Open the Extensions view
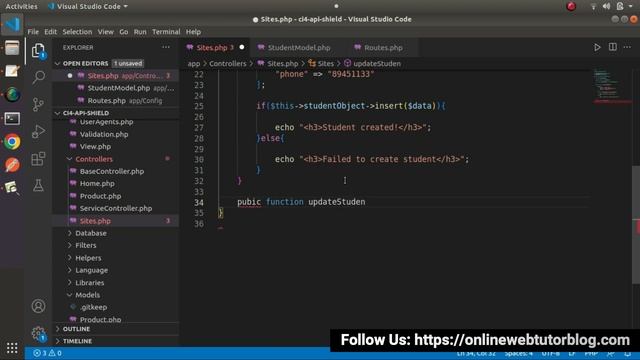 38,159
